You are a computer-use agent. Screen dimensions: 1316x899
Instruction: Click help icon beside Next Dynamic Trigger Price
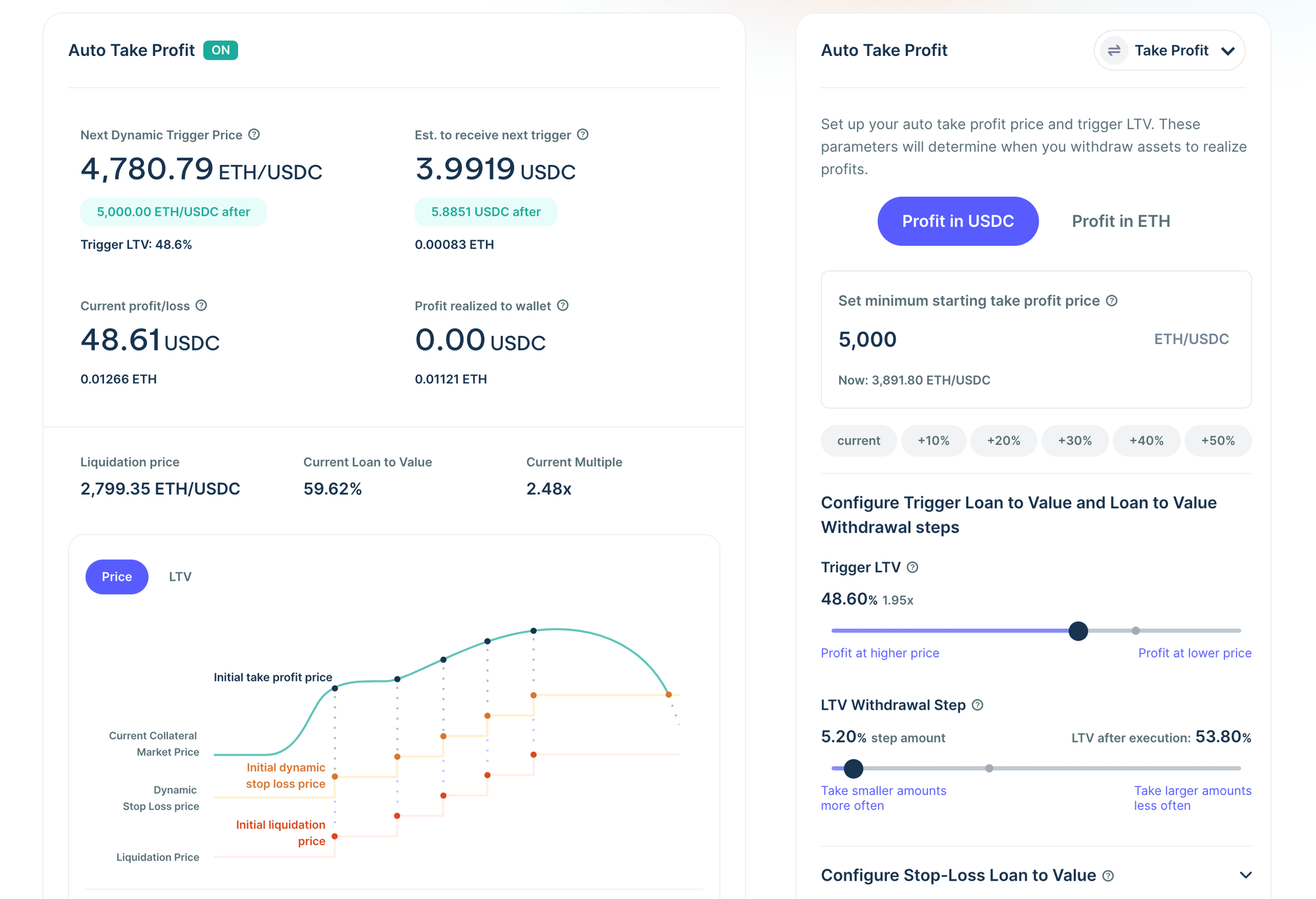click(x=254, y=135)
